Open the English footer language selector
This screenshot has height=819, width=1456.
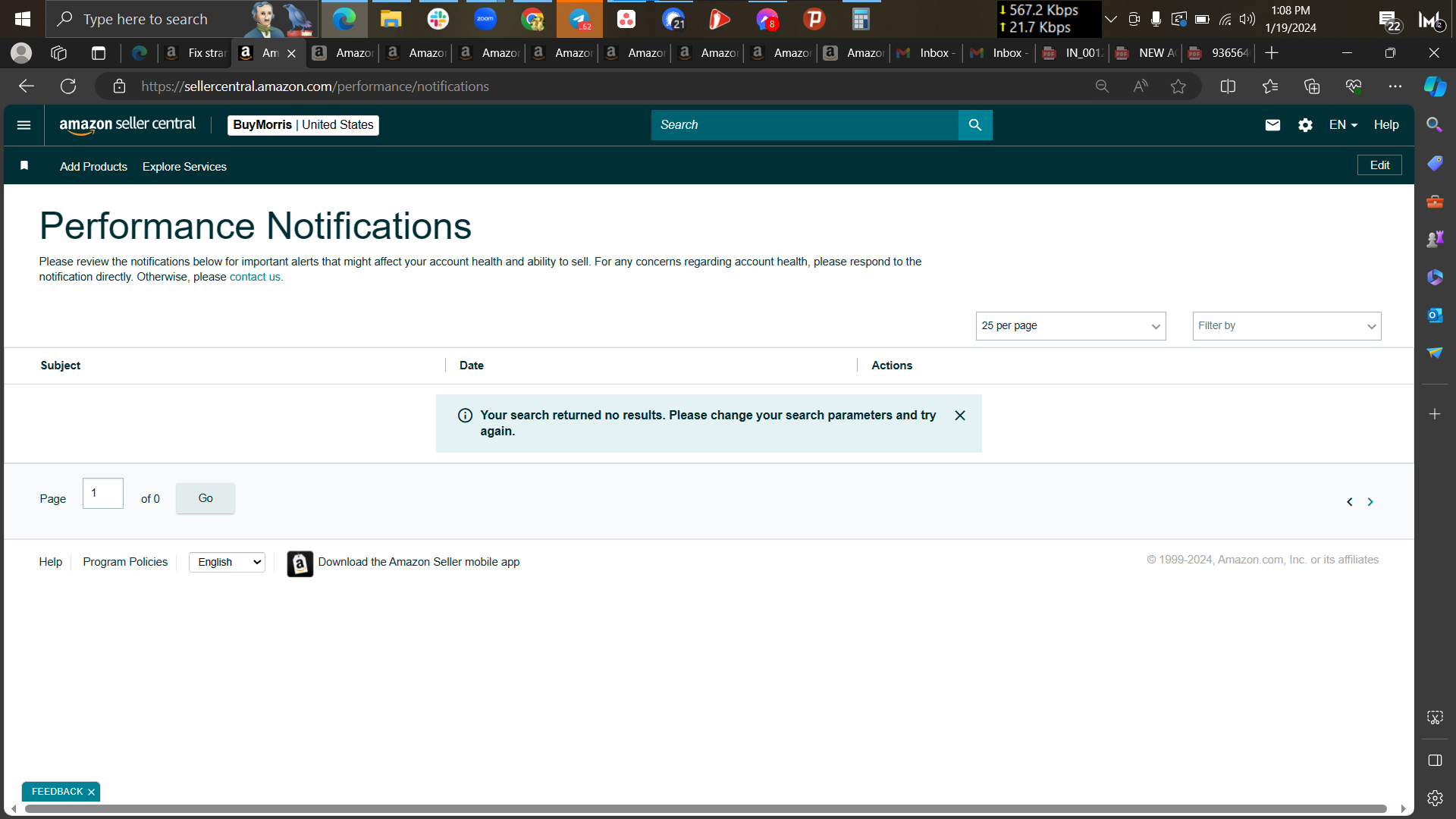[x=227, y=562]
